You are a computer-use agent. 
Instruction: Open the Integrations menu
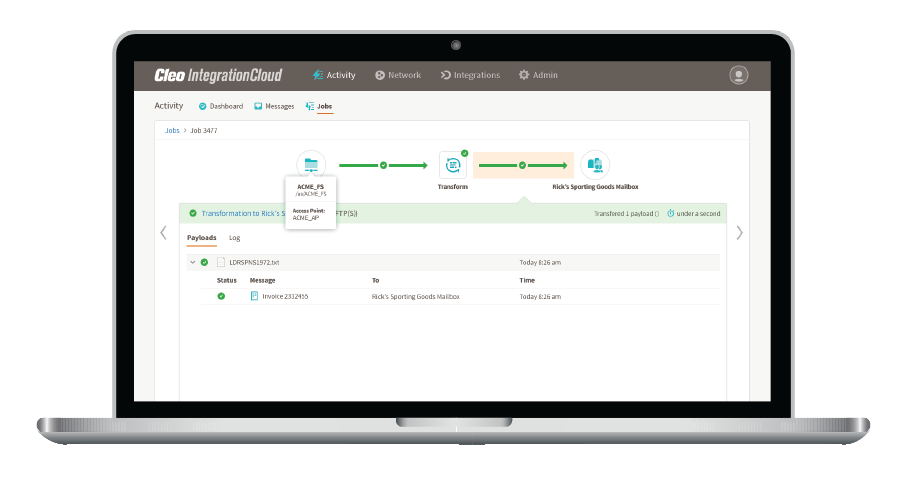click(x=470, y=75)
